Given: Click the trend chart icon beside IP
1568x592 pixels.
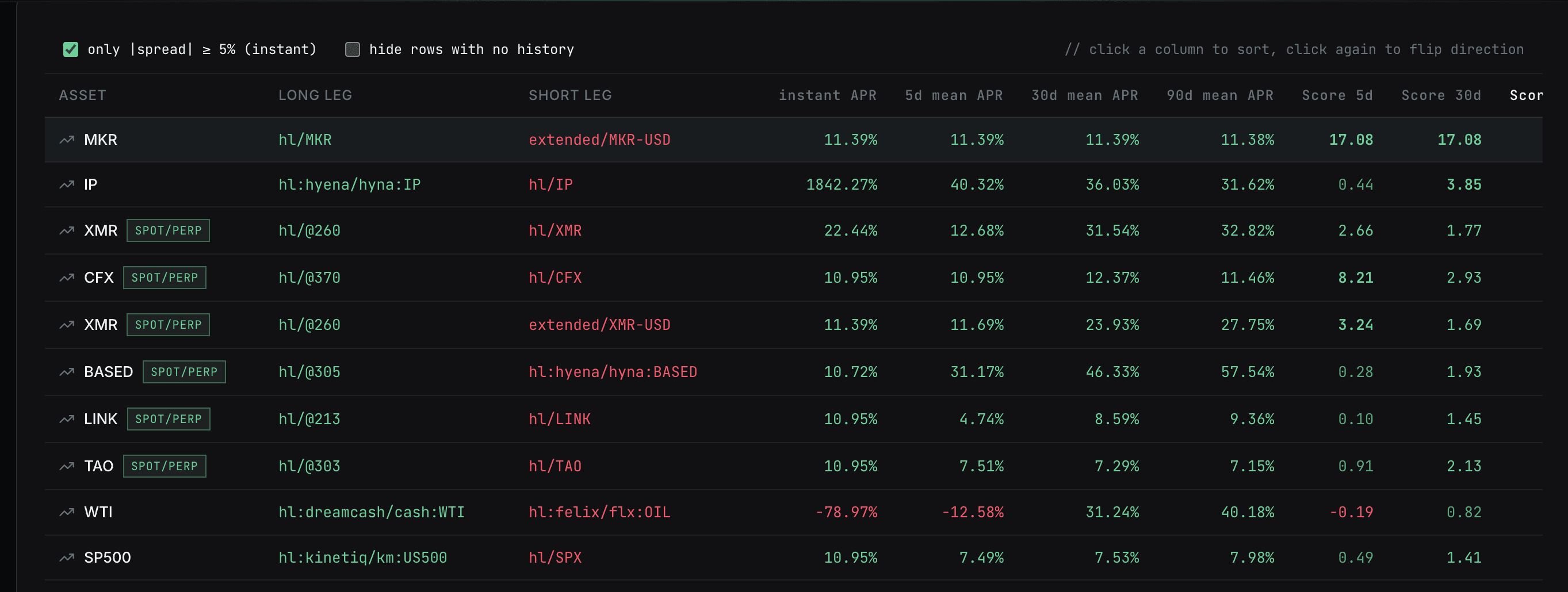Looking at the screenshot, I should tap(66, 185).
